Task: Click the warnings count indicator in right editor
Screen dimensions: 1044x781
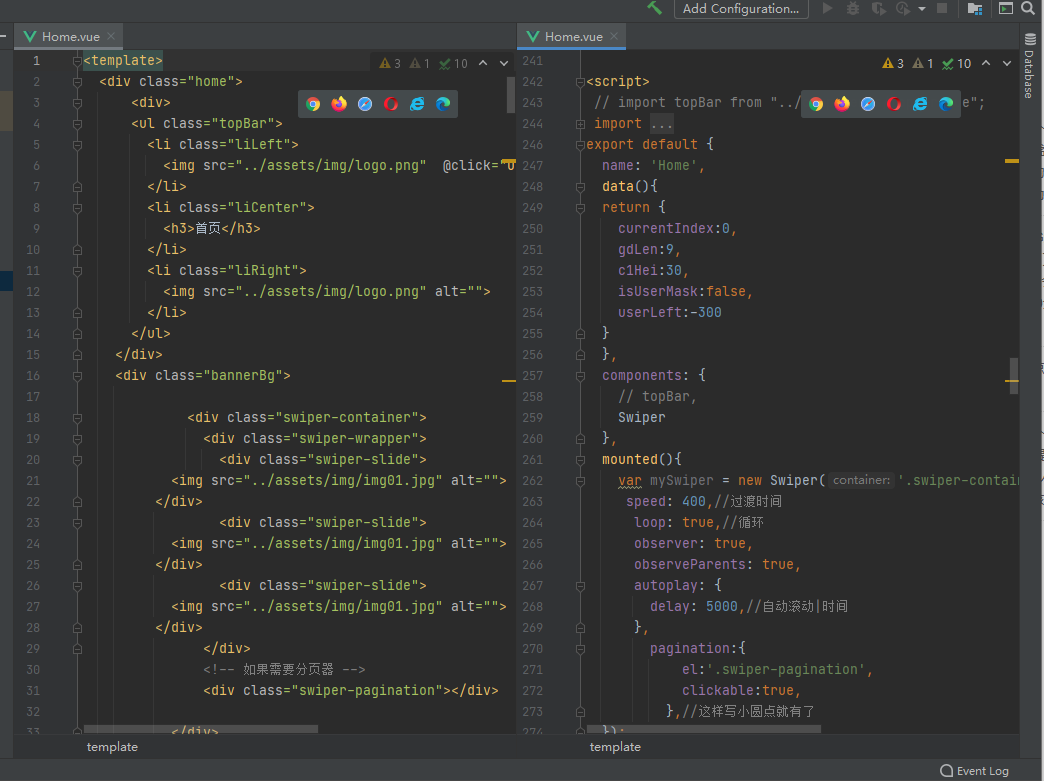Action: (x=893, y=63)
